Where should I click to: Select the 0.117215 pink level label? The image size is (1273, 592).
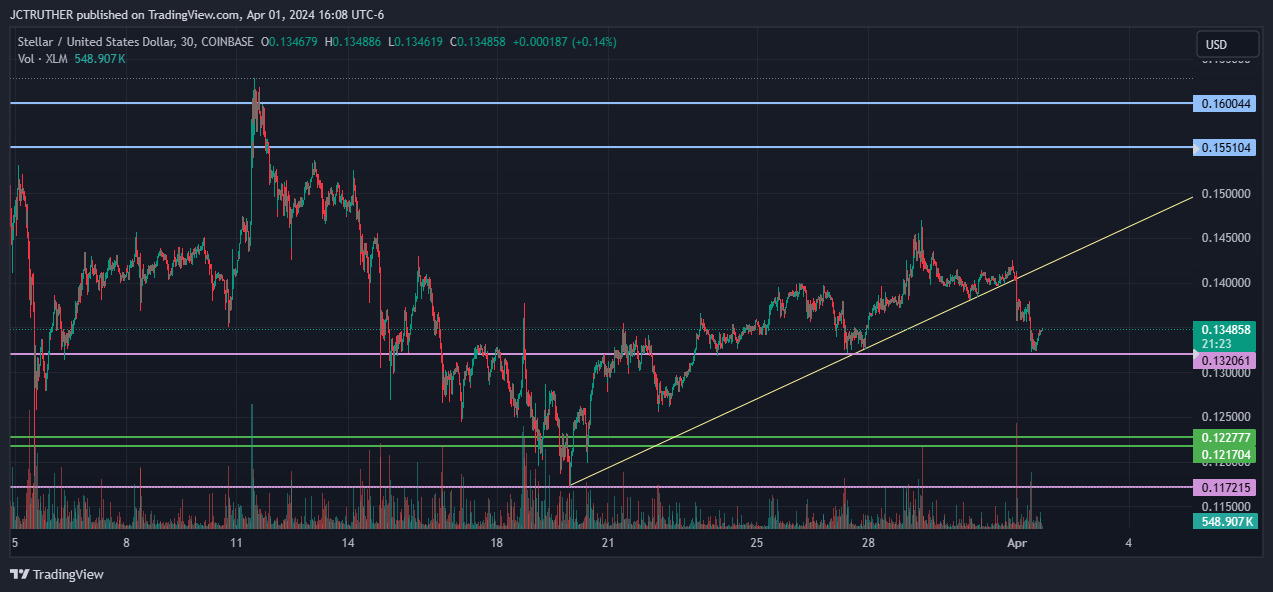(1227, 488)
